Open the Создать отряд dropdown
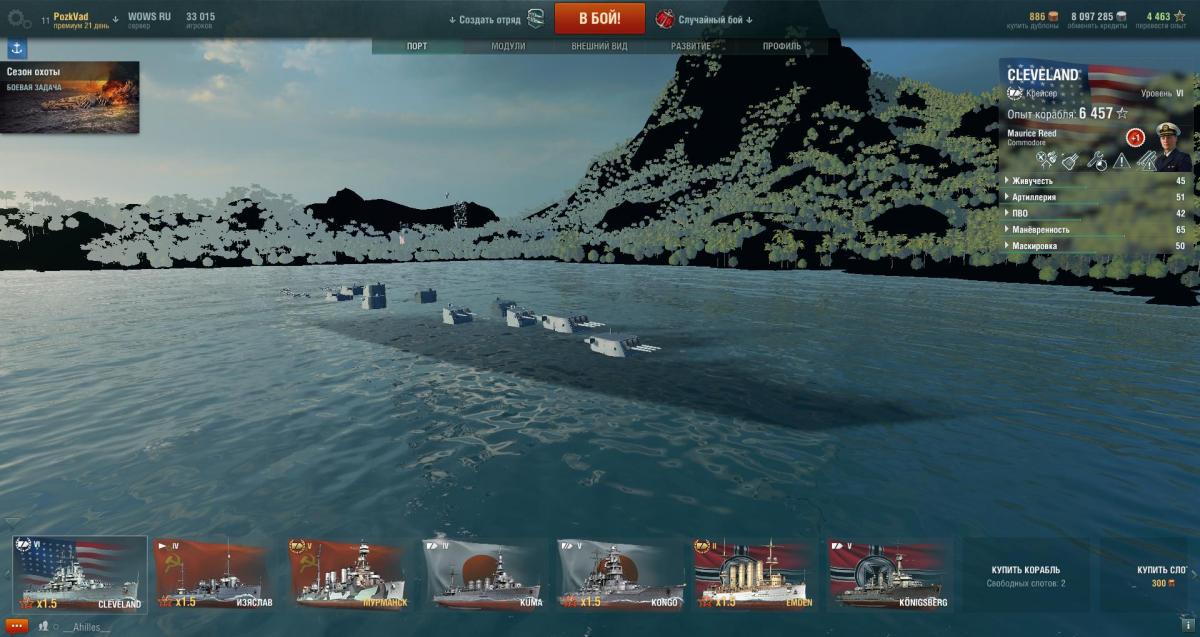1200x637 pixels. point(485,19)
